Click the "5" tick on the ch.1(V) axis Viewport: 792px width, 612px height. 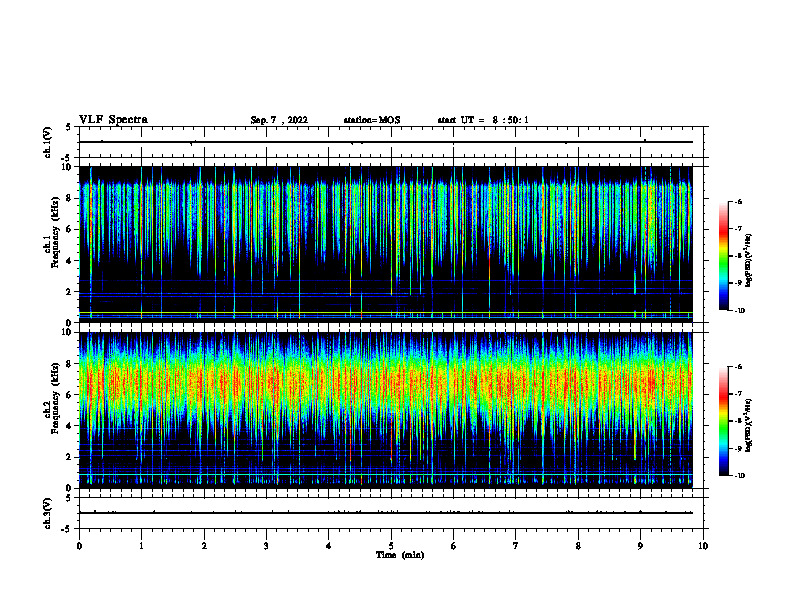point(69,127)
